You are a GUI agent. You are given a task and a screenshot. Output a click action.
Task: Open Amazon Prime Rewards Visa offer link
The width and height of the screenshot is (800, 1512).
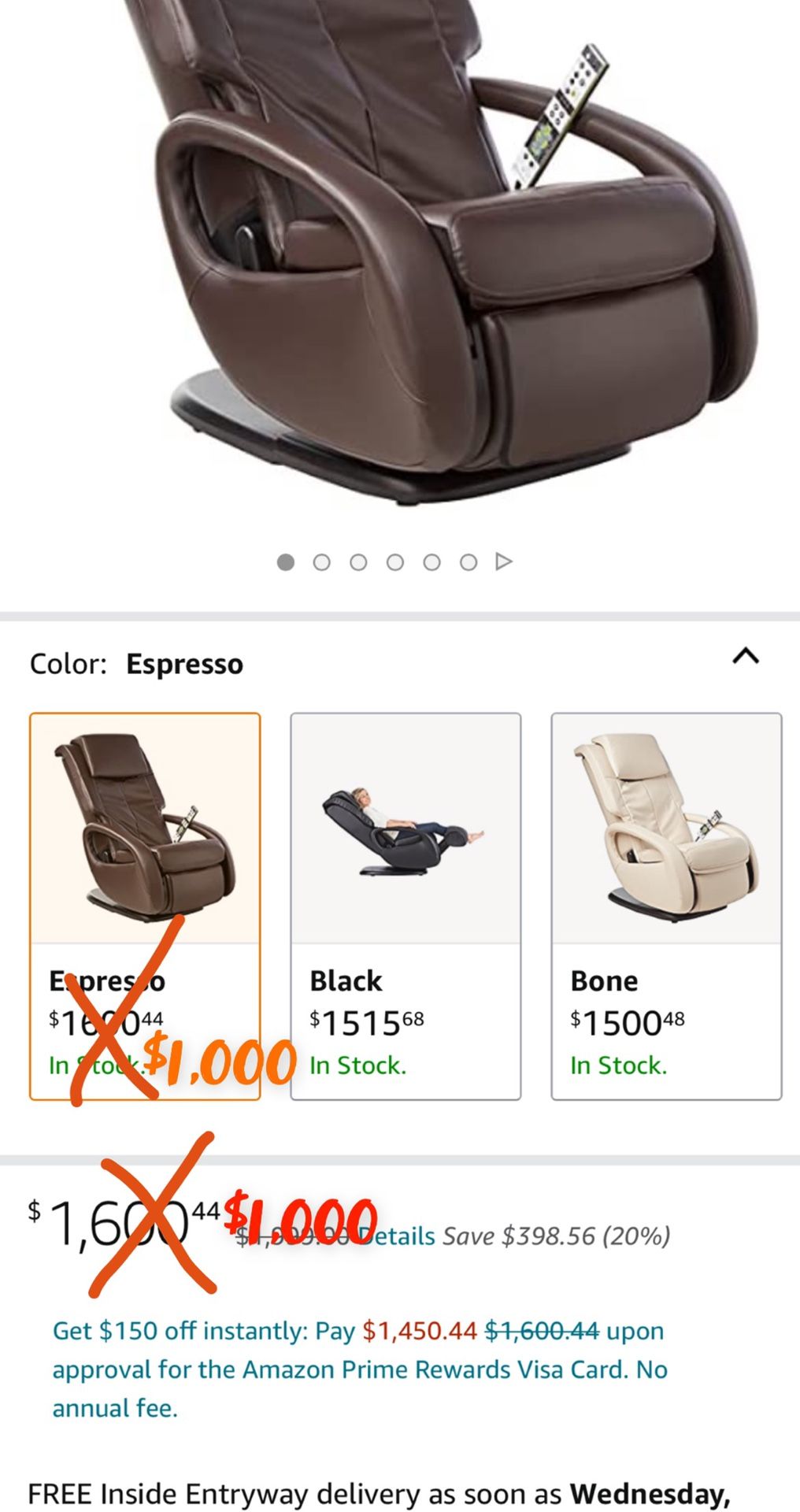click(x=360, y=1369)
